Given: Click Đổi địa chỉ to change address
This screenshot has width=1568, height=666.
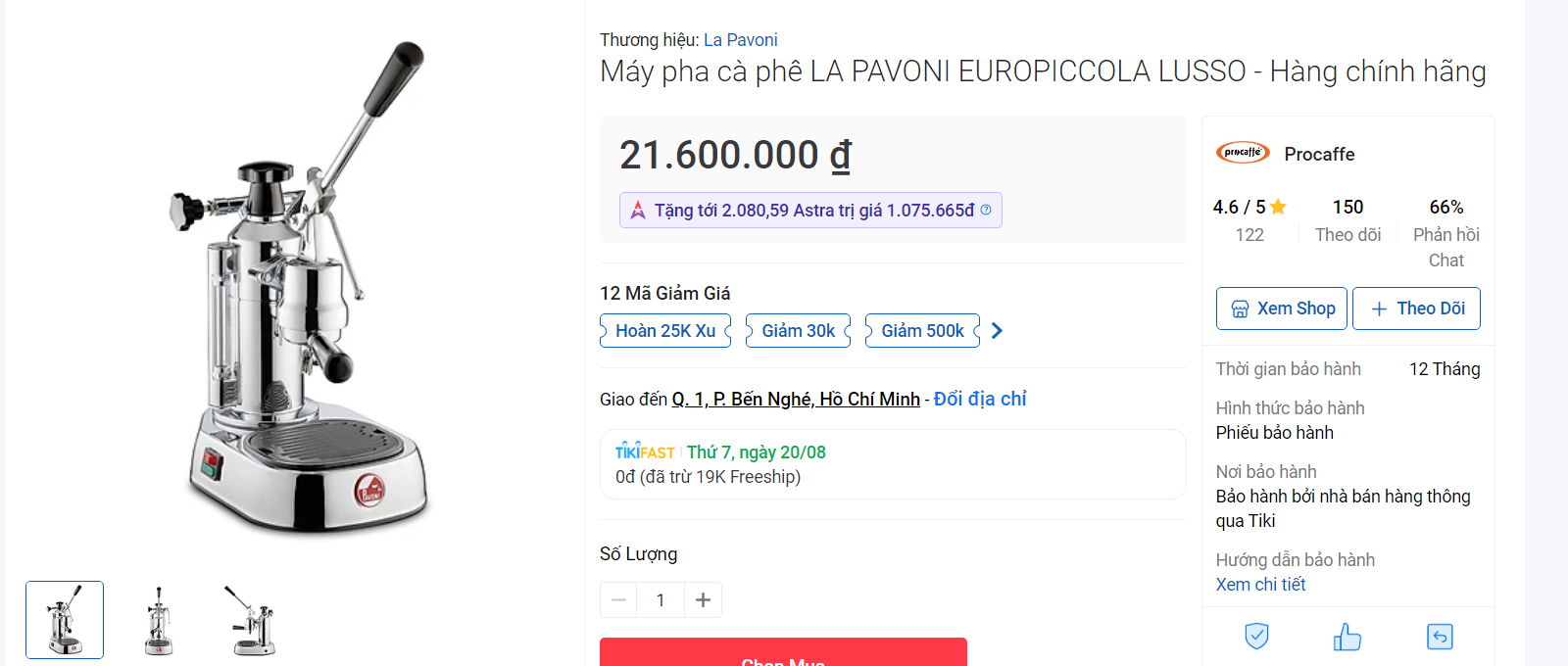Looking at the screenshot, I should (x=980, y=399).
